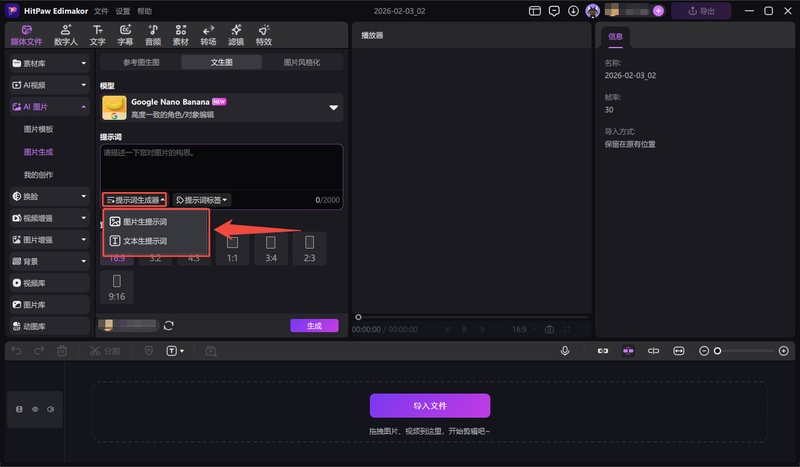Image resolution: width=800 pixels, height=467 pixels.
Task: Switch to the 图片风格化 tab
Action: (302, 62)
